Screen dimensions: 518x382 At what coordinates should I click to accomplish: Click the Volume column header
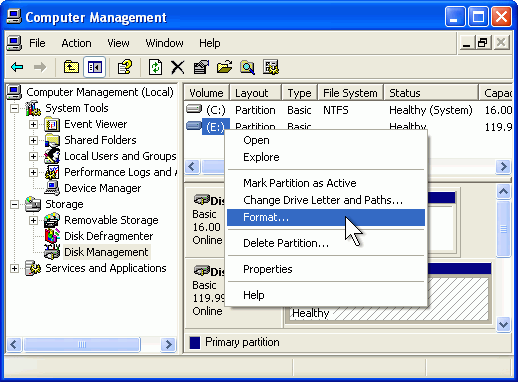[x=206, y=93]
